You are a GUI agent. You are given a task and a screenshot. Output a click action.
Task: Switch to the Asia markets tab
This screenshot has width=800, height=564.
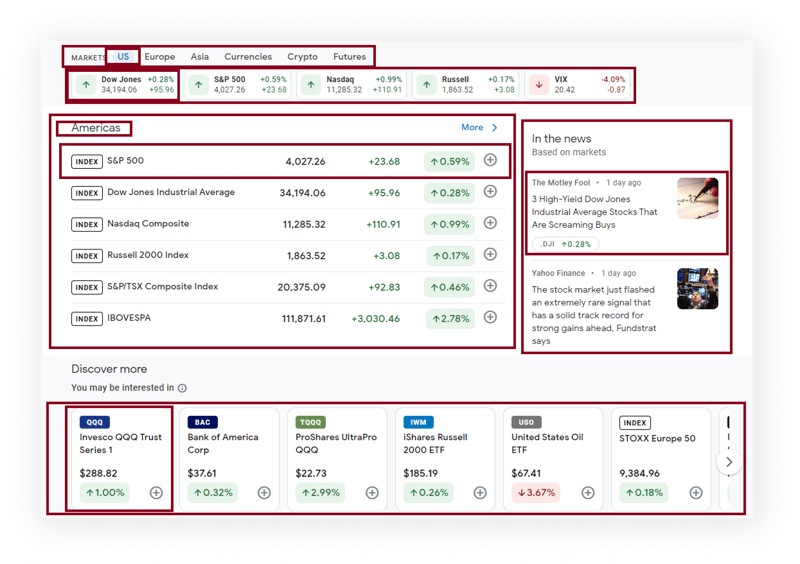coord(199,57)
